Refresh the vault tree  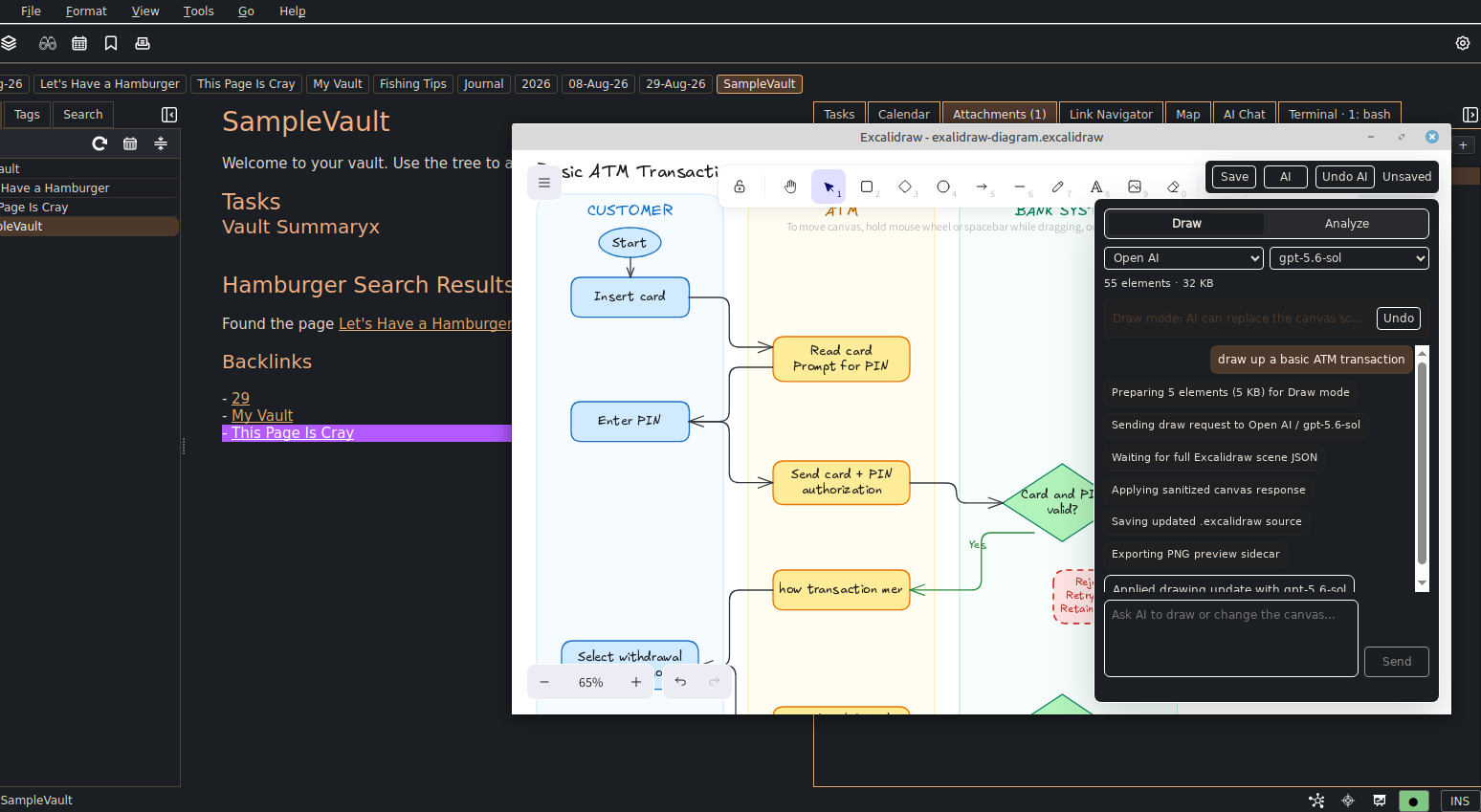point(99,143)
